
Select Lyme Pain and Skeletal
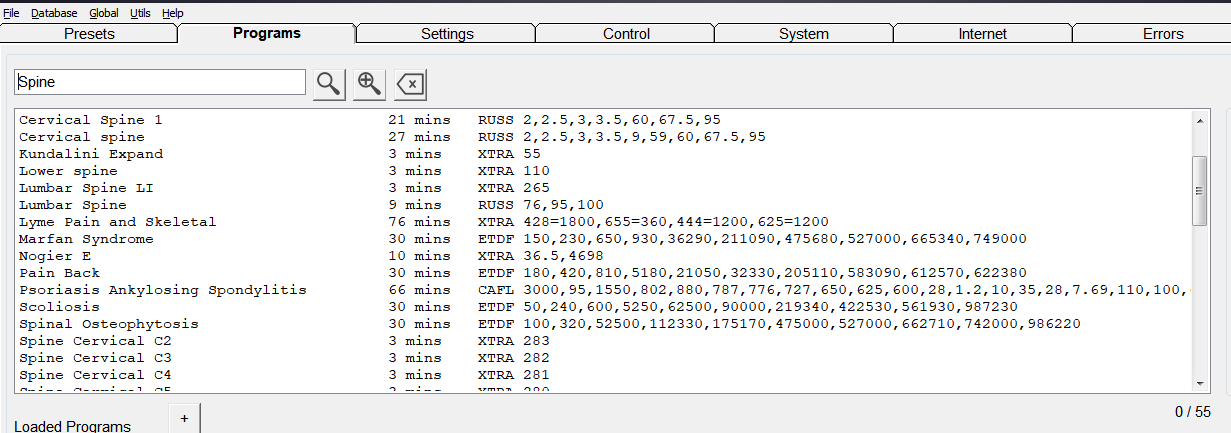[604, 222]
